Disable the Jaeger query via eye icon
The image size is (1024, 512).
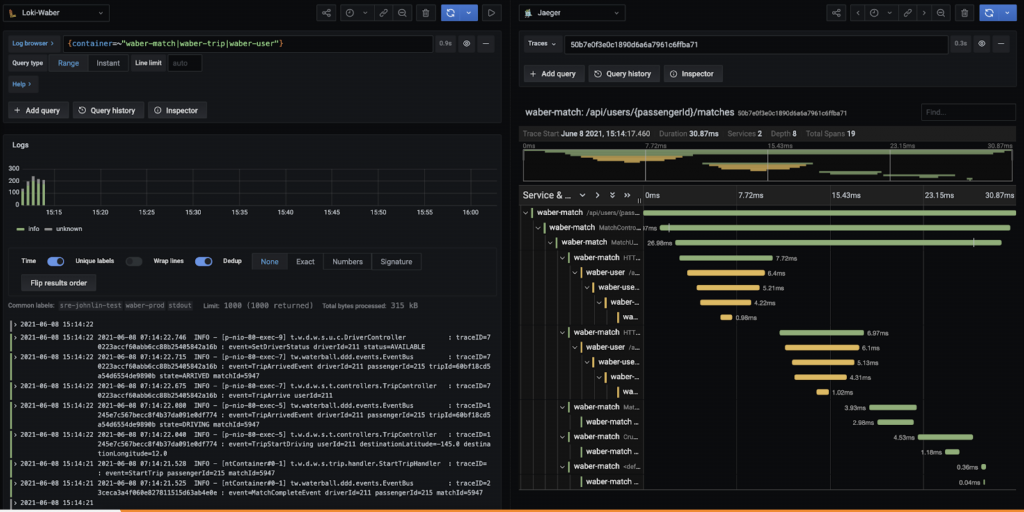[x=982, y=44]
